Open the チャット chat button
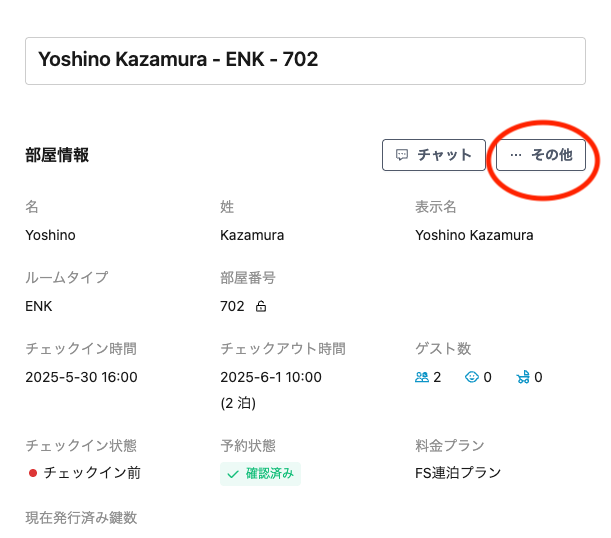The image size is (611, 538). pyautogui.click(x=434, y=155)
